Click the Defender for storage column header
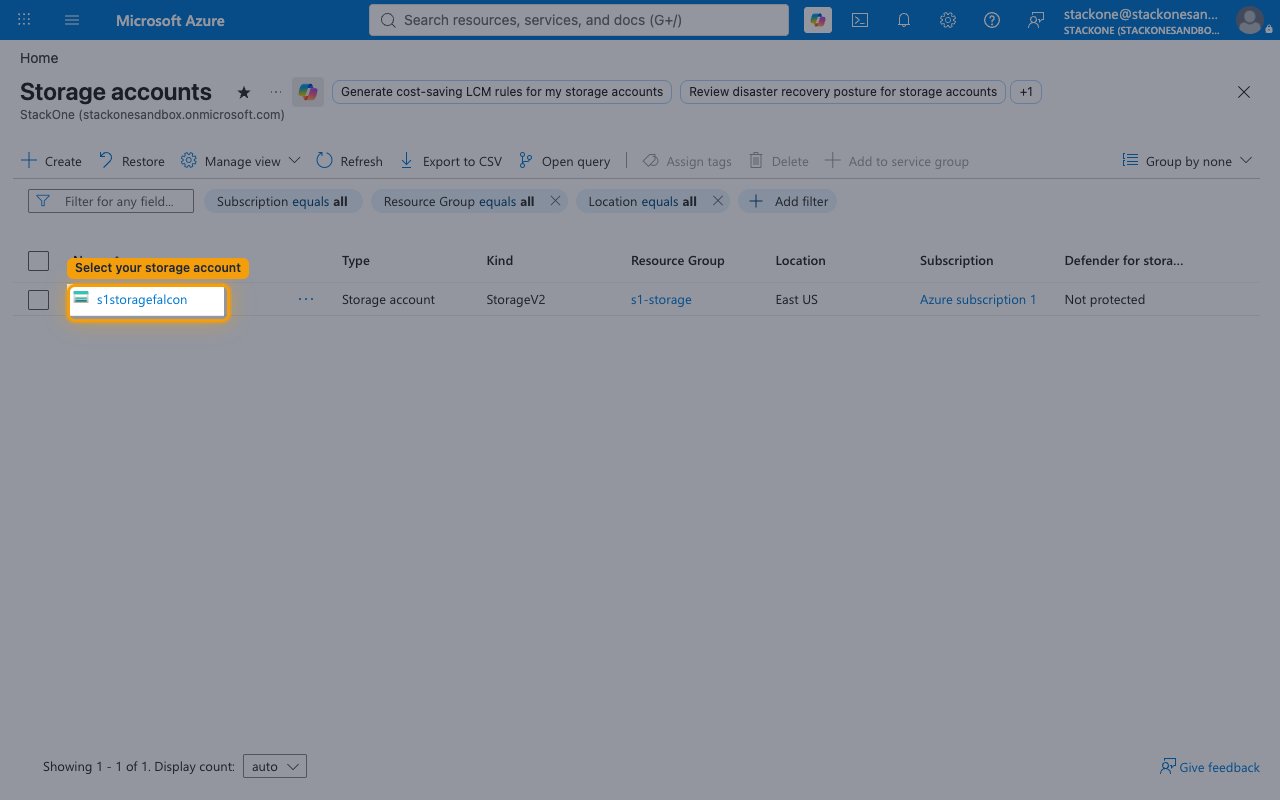Screen dimensions: 1280x800 (1124, 261)
